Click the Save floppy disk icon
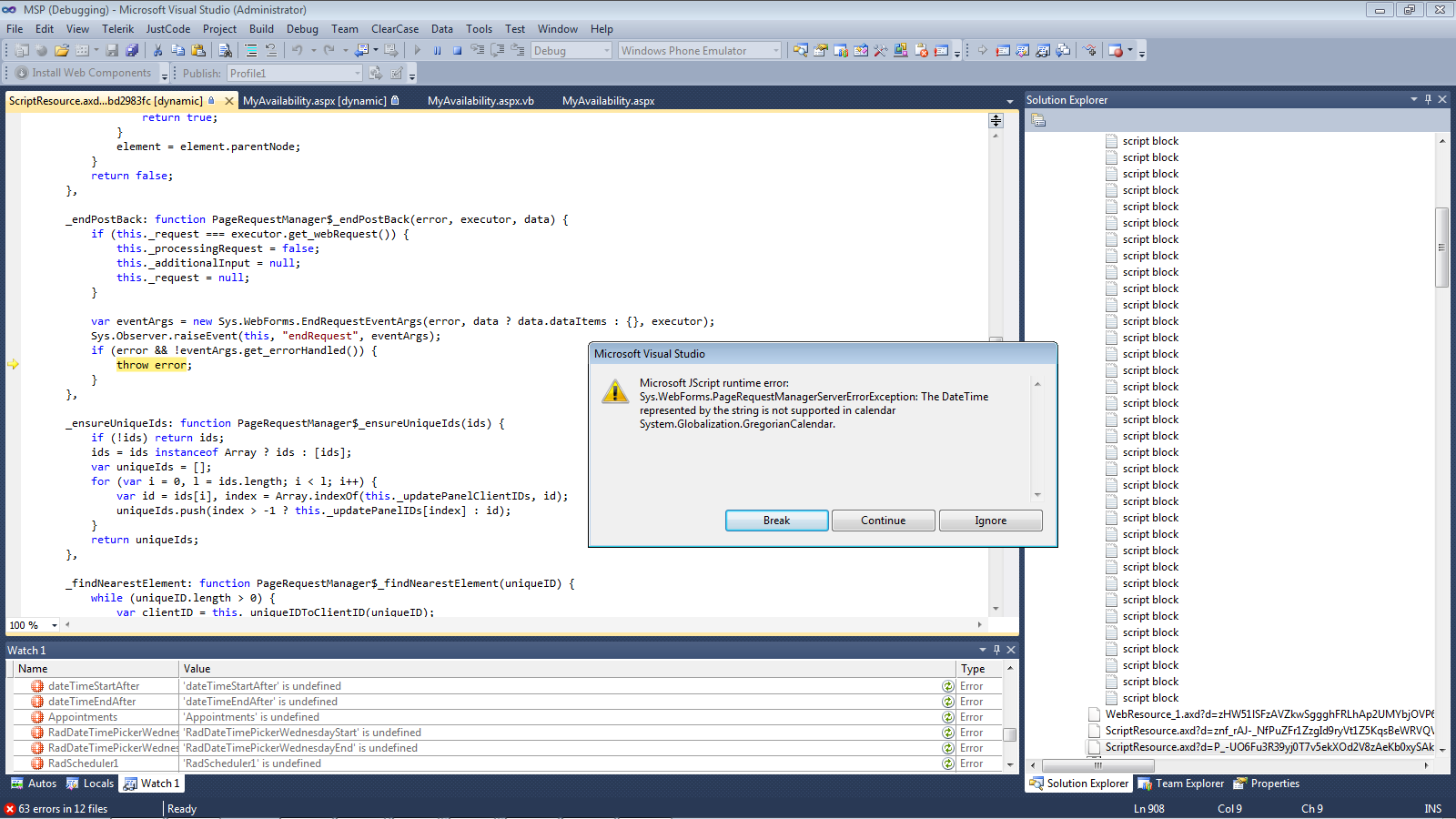Image resolution: width=1456 pixels, height=819 pixels. click(112, 50)
